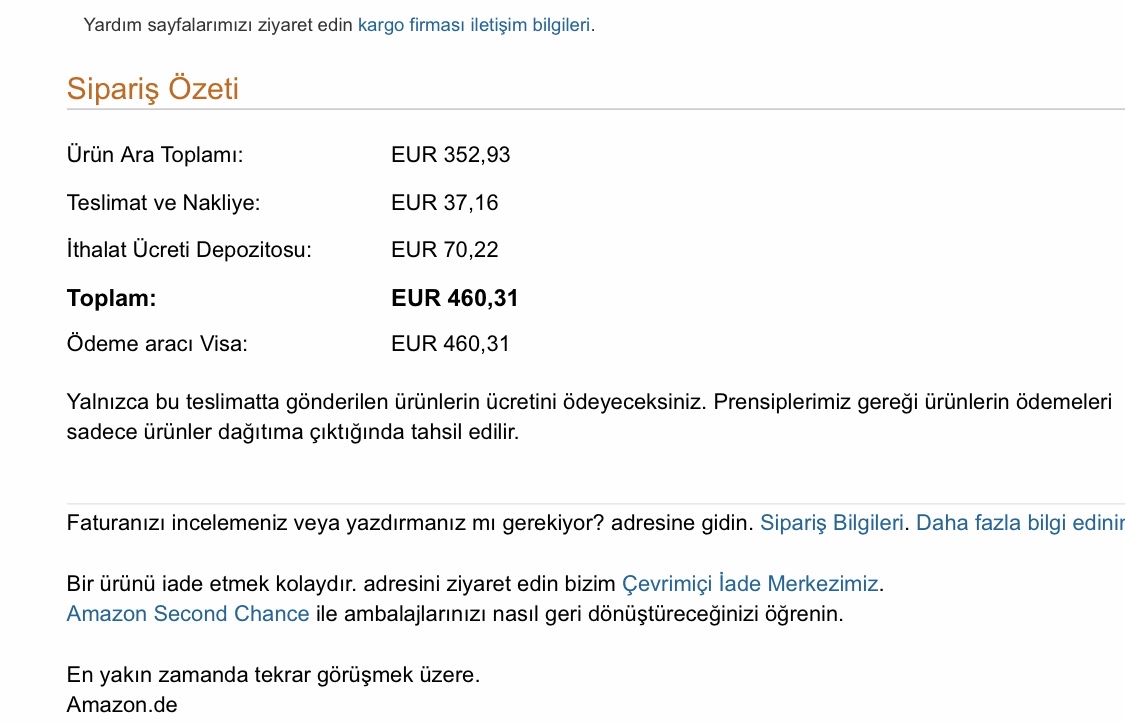Click the EUR 352,93 subtotal amount

[x=451, y=155]
